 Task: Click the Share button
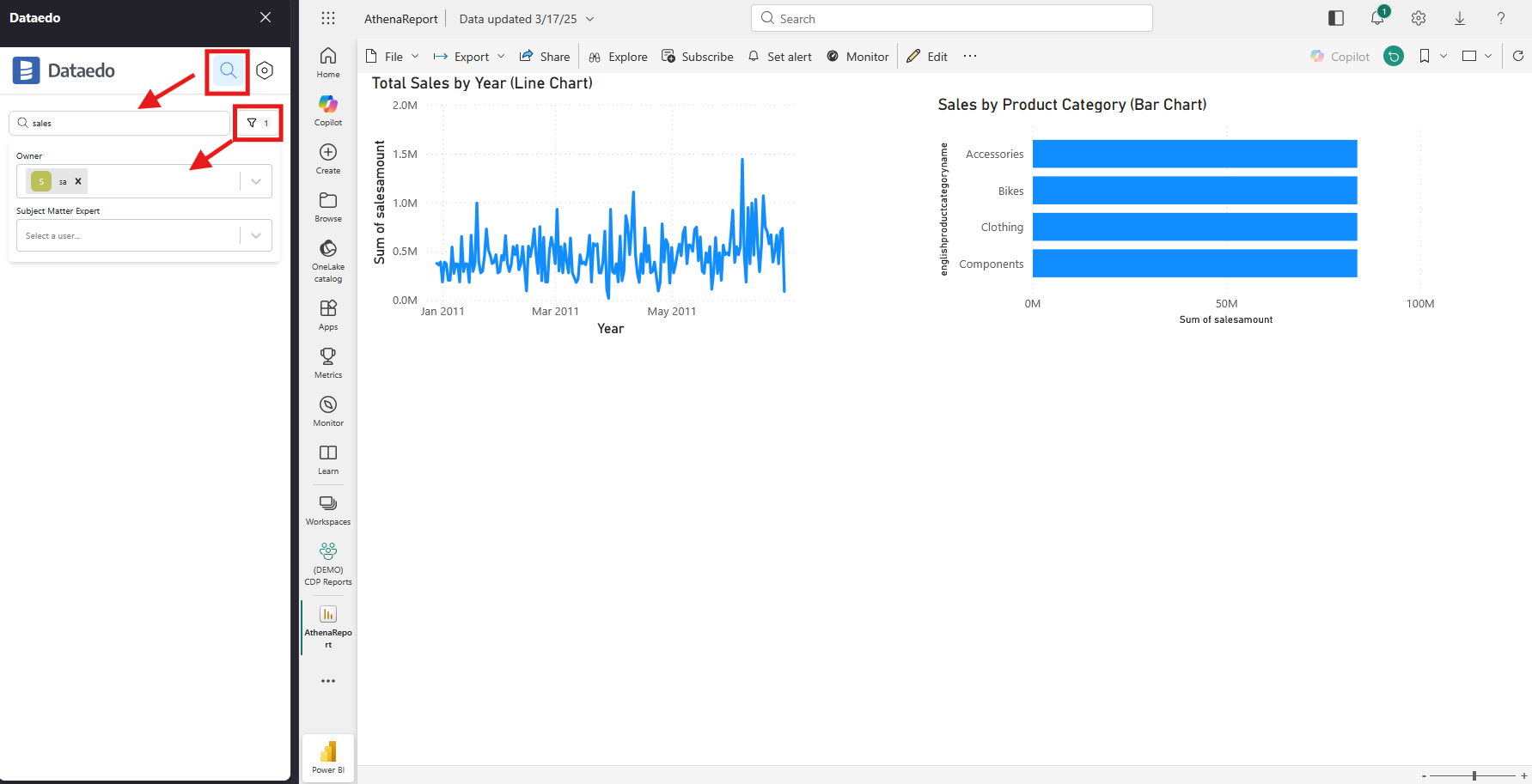545,57
